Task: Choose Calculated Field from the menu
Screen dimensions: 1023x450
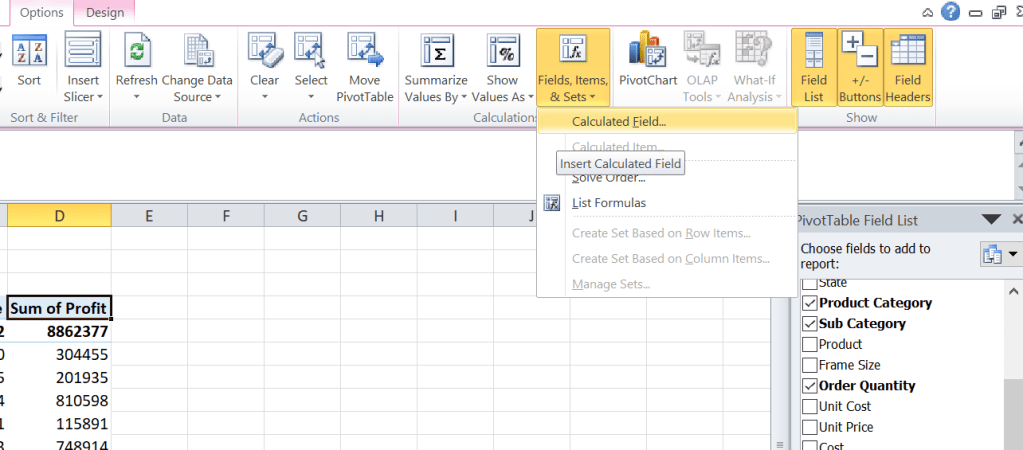Action: point(619,122)
